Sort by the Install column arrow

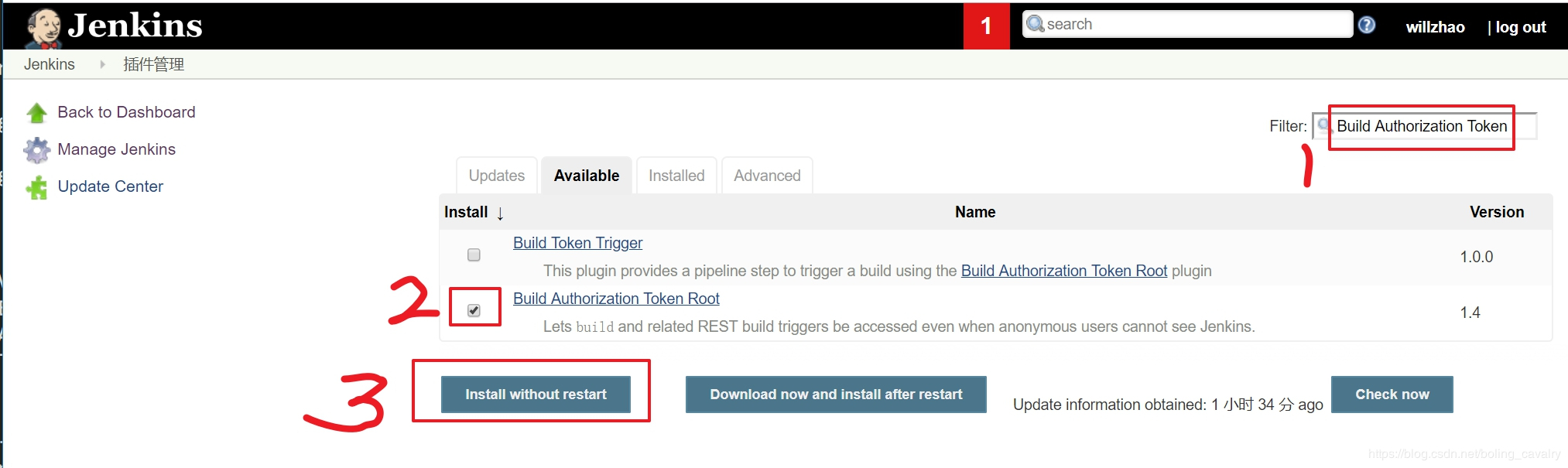pos(500,214)
